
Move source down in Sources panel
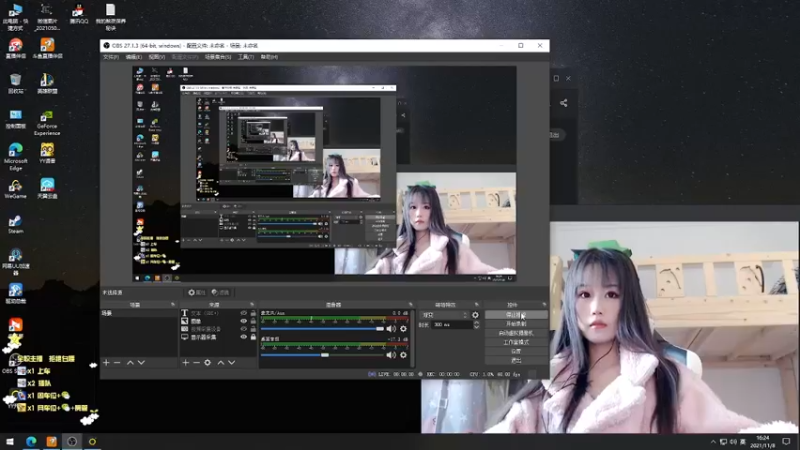[x=232, y=363]
